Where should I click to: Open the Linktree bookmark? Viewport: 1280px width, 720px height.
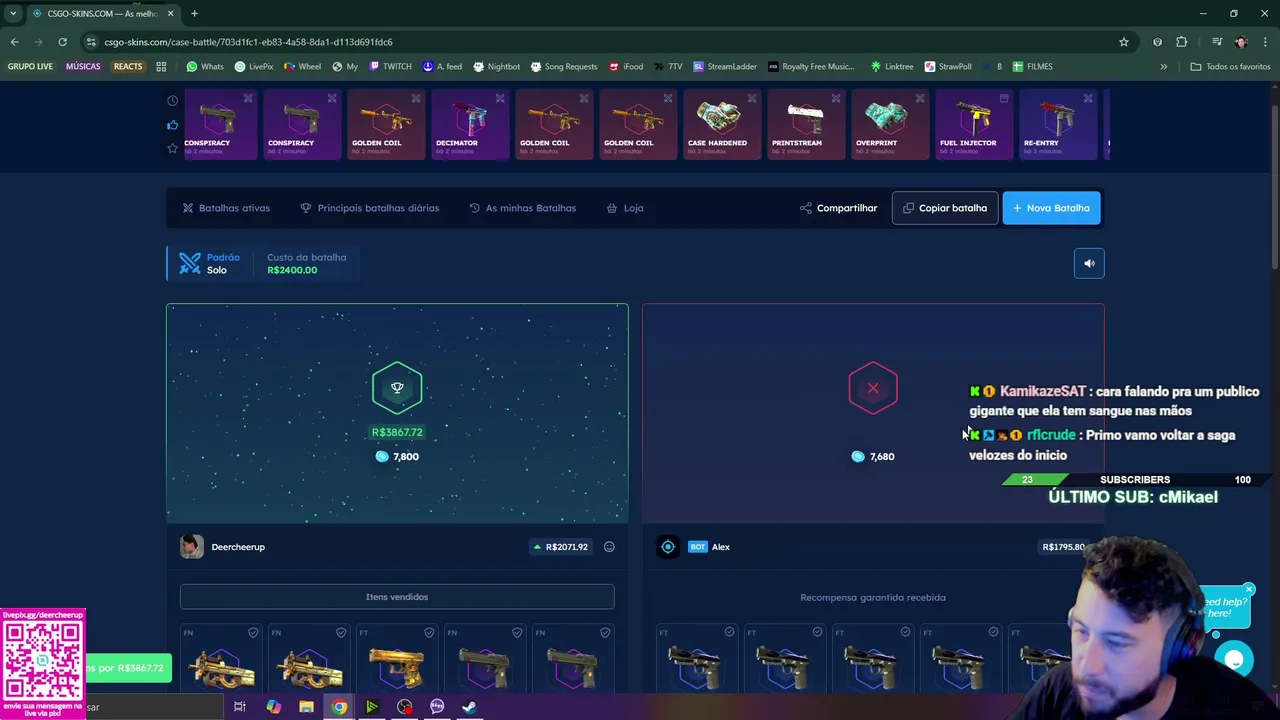tap(892, 66)
